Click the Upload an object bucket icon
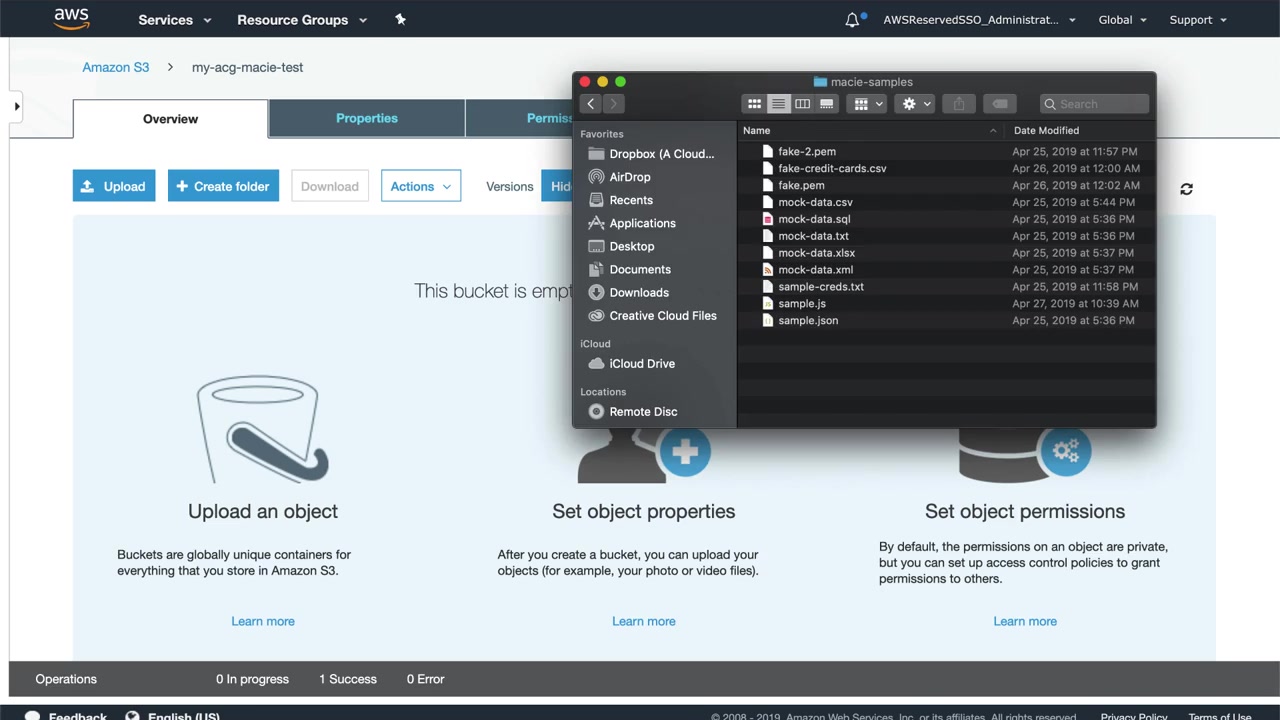The image size is (1280, 720). tap(262, 430)
